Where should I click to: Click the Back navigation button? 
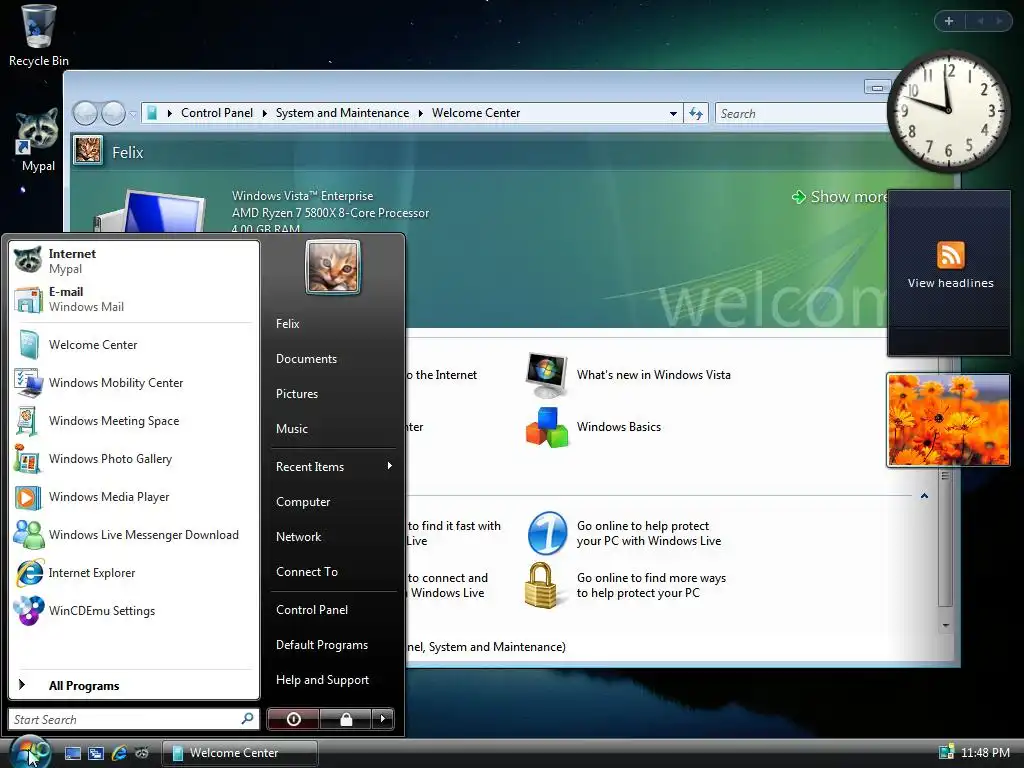[85, 114]
